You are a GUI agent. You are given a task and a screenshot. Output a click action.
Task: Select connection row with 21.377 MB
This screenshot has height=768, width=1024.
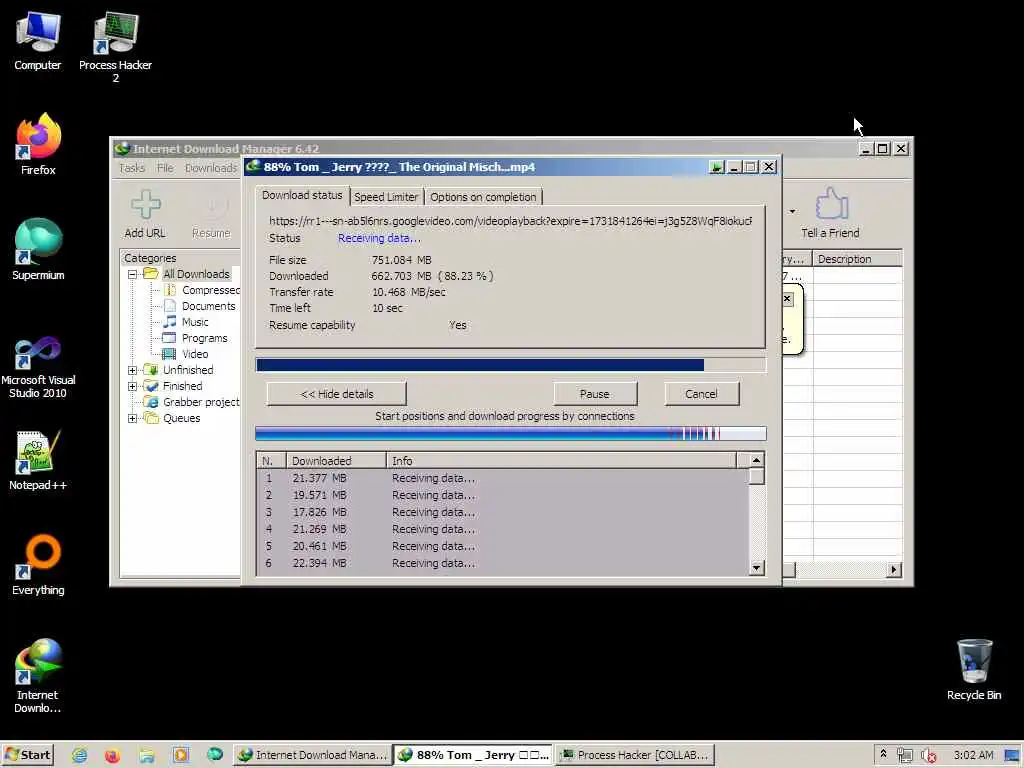(503, 479)
